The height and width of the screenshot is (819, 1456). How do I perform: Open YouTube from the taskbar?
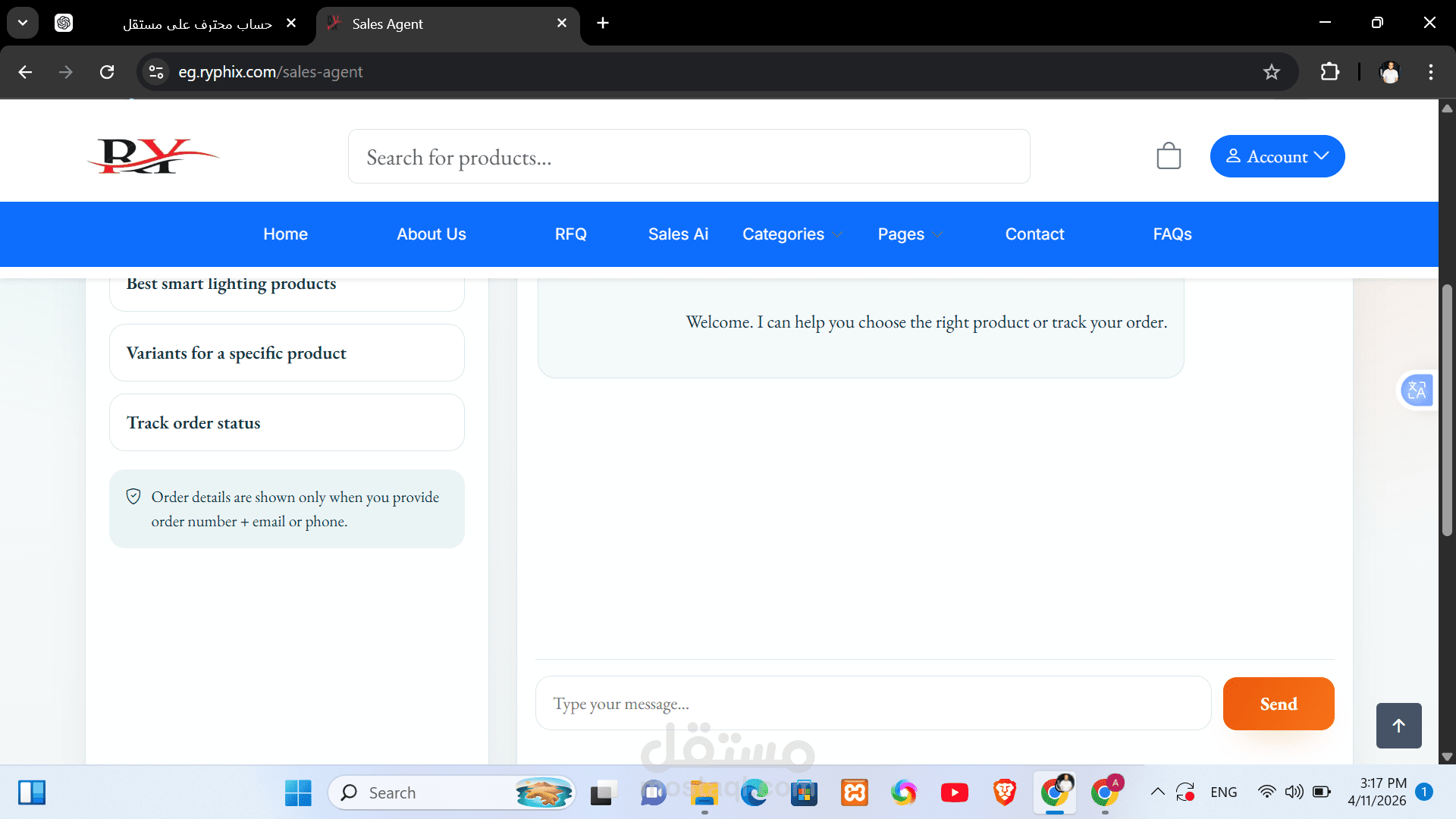coord(954,792)
